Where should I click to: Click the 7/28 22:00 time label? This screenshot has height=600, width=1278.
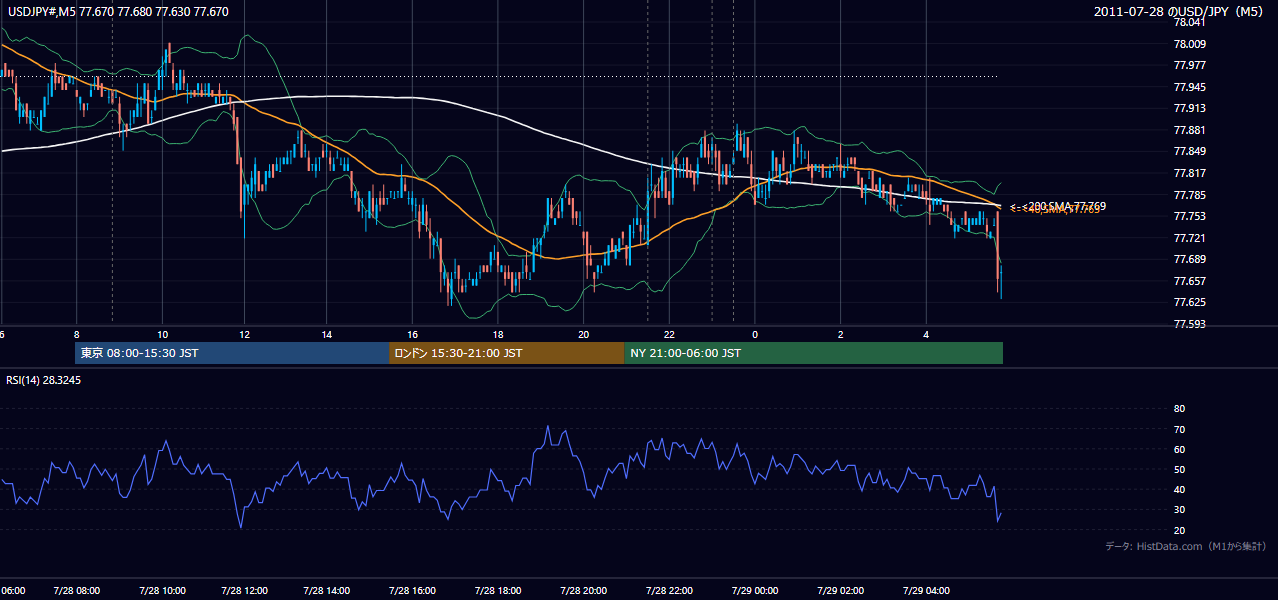pos(670,590)
